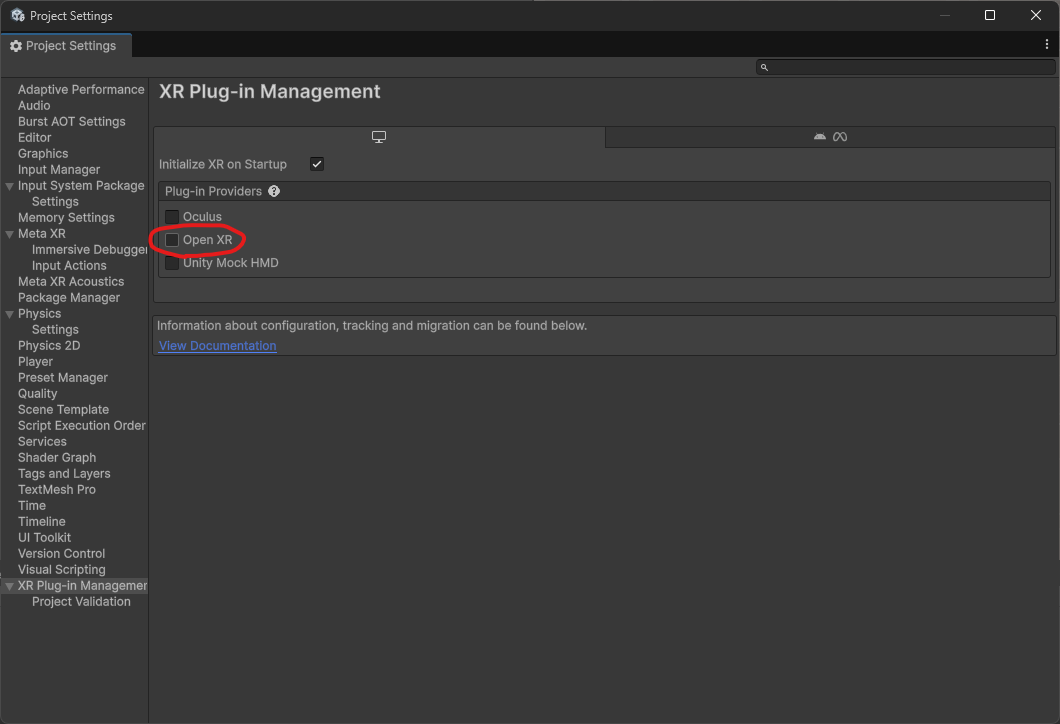Image resolution: width=1060 pixels, height=724 pixels.
Task: Collapse the Meta XR section
Action: point(9,234)
